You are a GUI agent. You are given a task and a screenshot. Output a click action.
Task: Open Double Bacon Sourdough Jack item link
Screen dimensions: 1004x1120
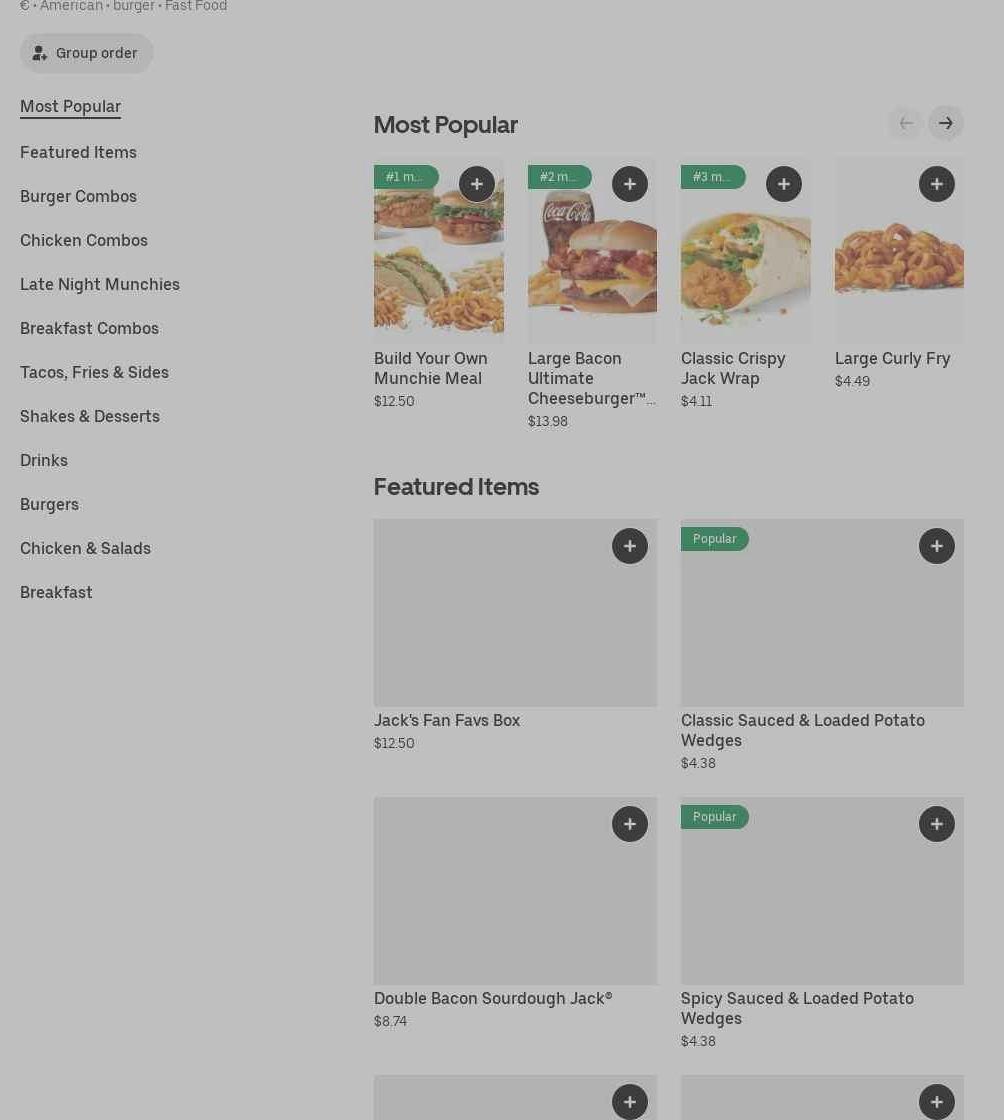[x=493, y=998]
